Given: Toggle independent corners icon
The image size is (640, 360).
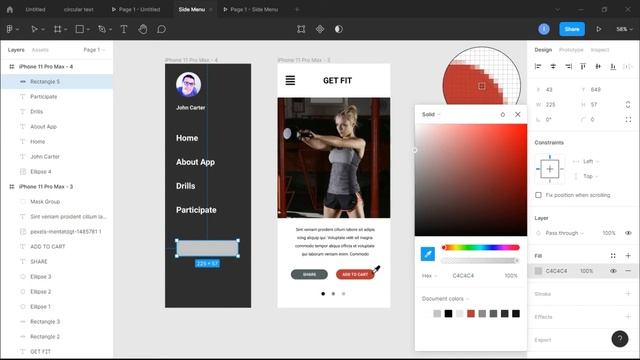Looking at the screenshot, I should pyautogui.click(x=628, y=120).
